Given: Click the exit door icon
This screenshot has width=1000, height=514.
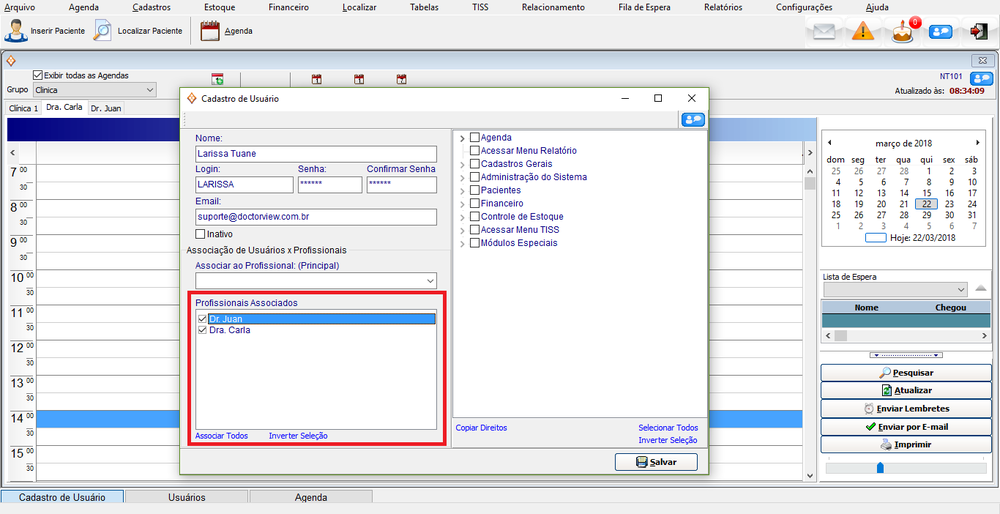Looking at the screenshot, I should (x=977, y=31).
